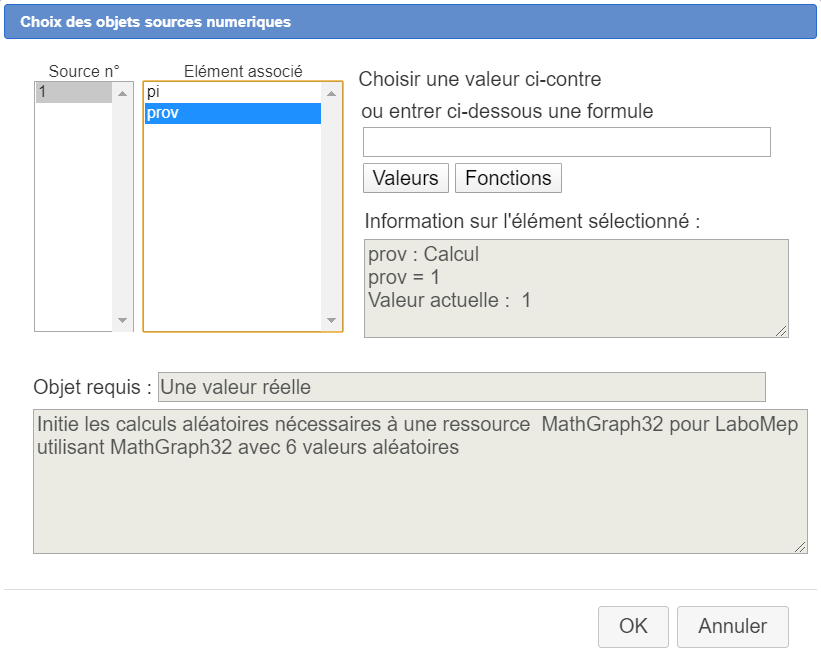Click the Source n° list scroll-down arrow
The height and width of the screenshot is (657, 821).
(123, 321)
